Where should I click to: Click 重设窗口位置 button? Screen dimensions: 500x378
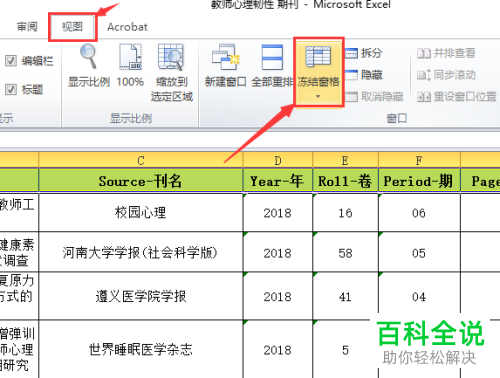point(457,97)
